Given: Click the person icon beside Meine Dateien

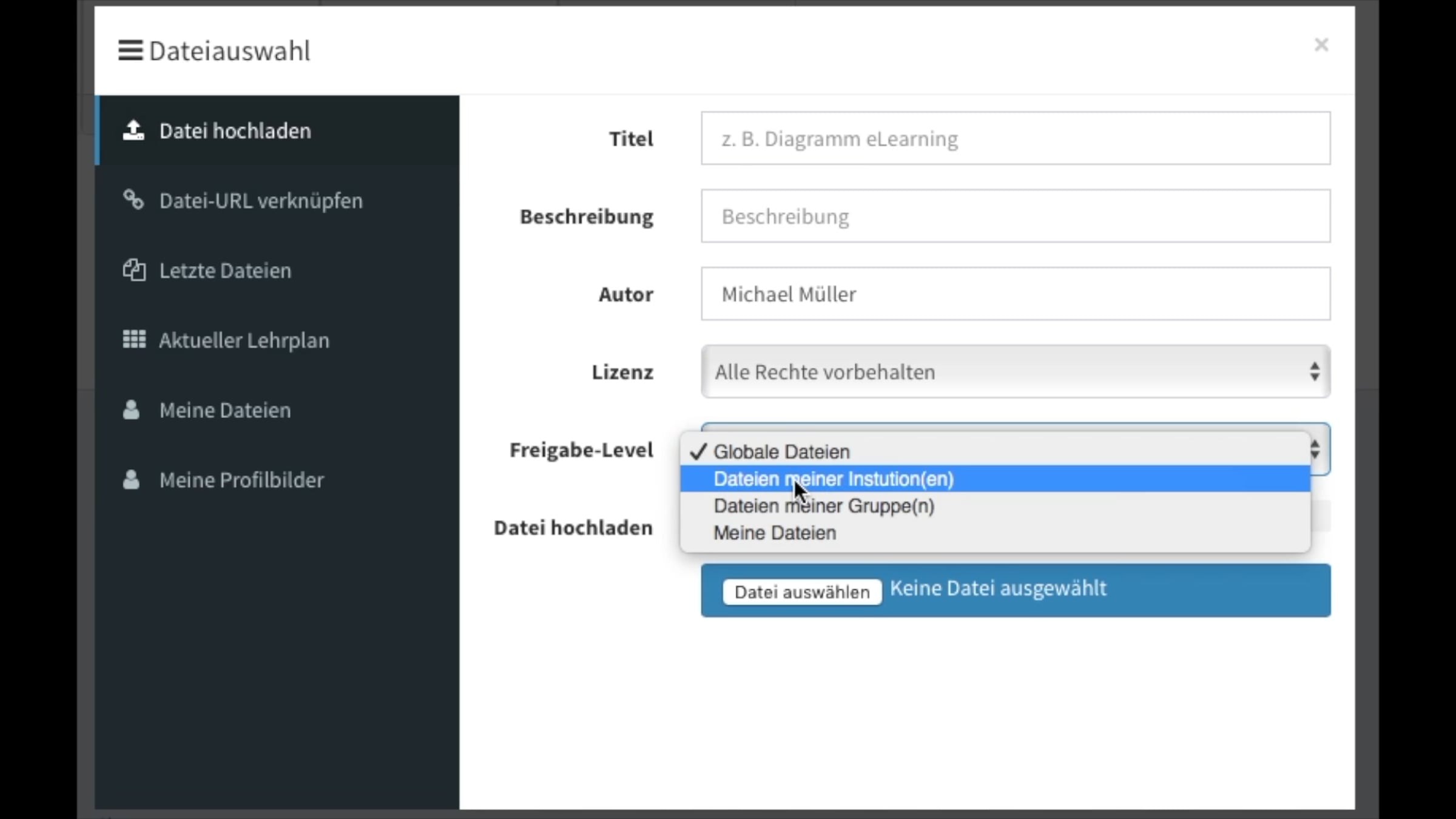Looking at the screenshot, I should pos(131,409).
